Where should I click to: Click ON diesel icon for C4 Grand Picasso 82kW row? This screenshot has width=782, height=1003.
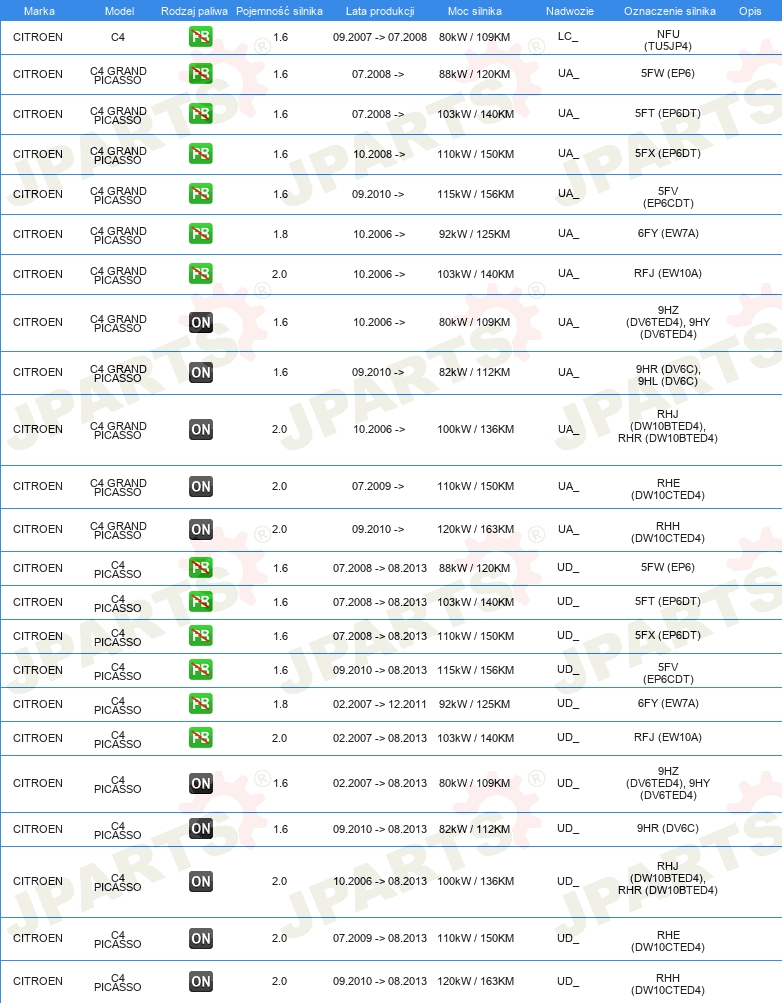pyautogui.click(x=201, y=372)
